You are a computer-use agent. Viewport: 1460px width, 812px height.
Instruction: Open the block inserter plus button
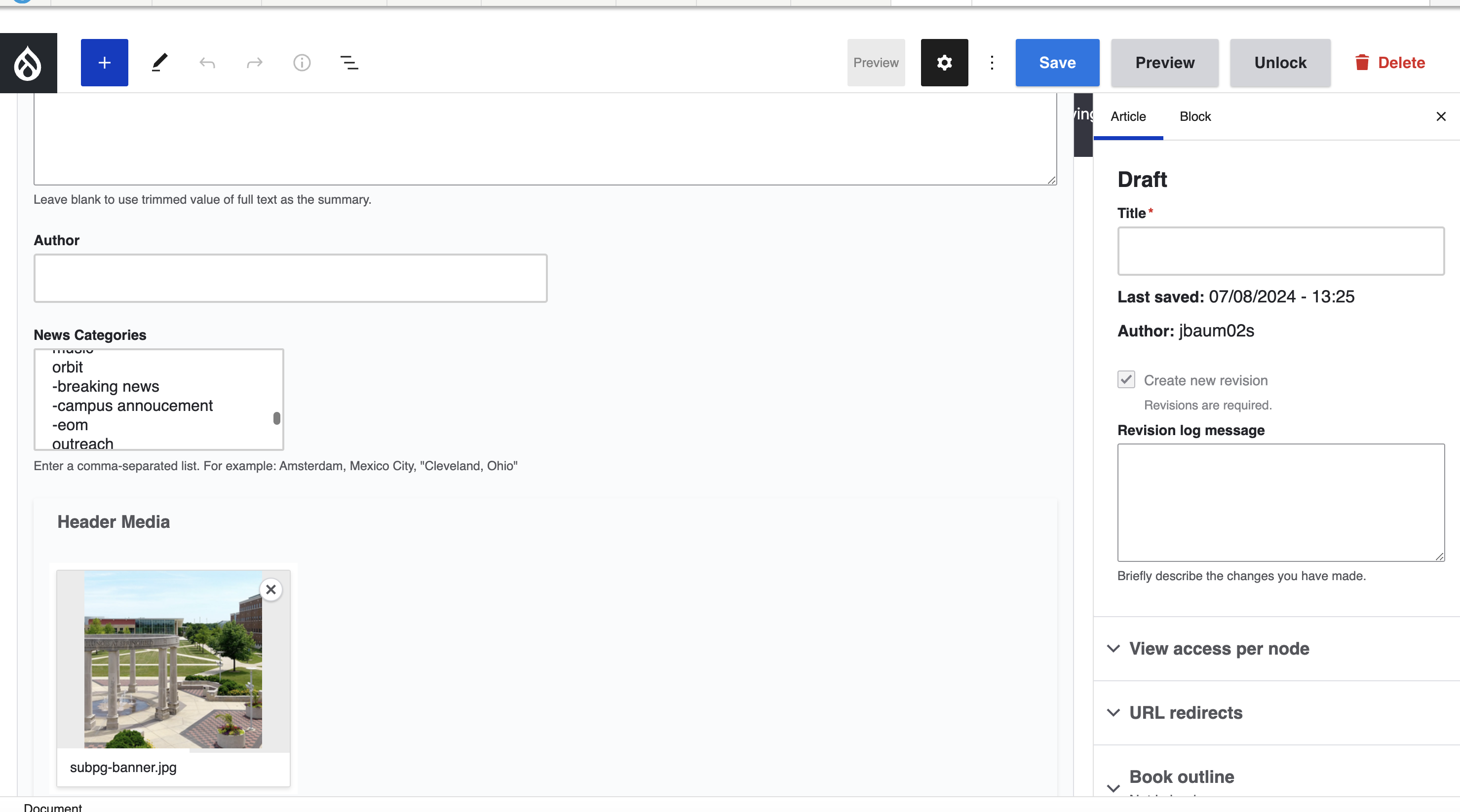click(x=104, y=63)
